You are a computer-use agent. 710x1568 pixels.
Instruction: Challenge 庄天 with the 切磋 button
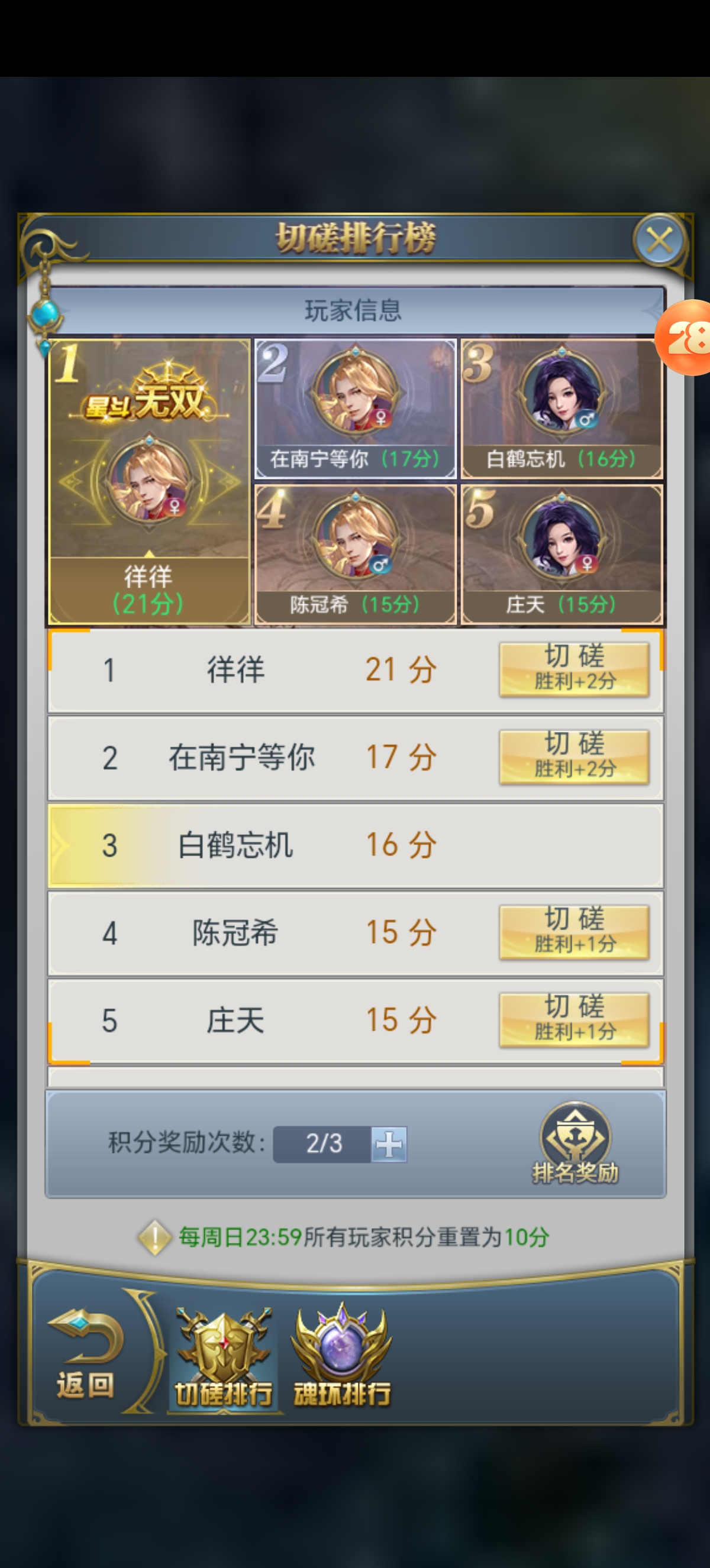click(574, 1020)
